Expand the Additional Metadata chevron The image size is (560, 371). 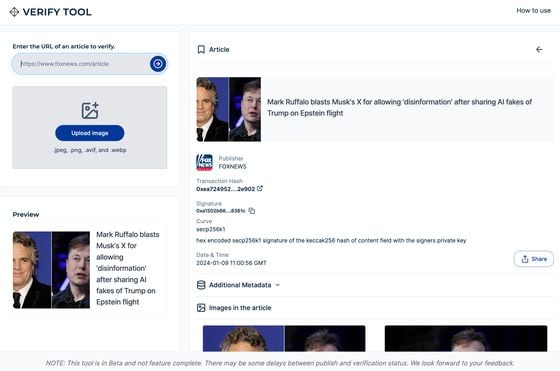point(278,285)
